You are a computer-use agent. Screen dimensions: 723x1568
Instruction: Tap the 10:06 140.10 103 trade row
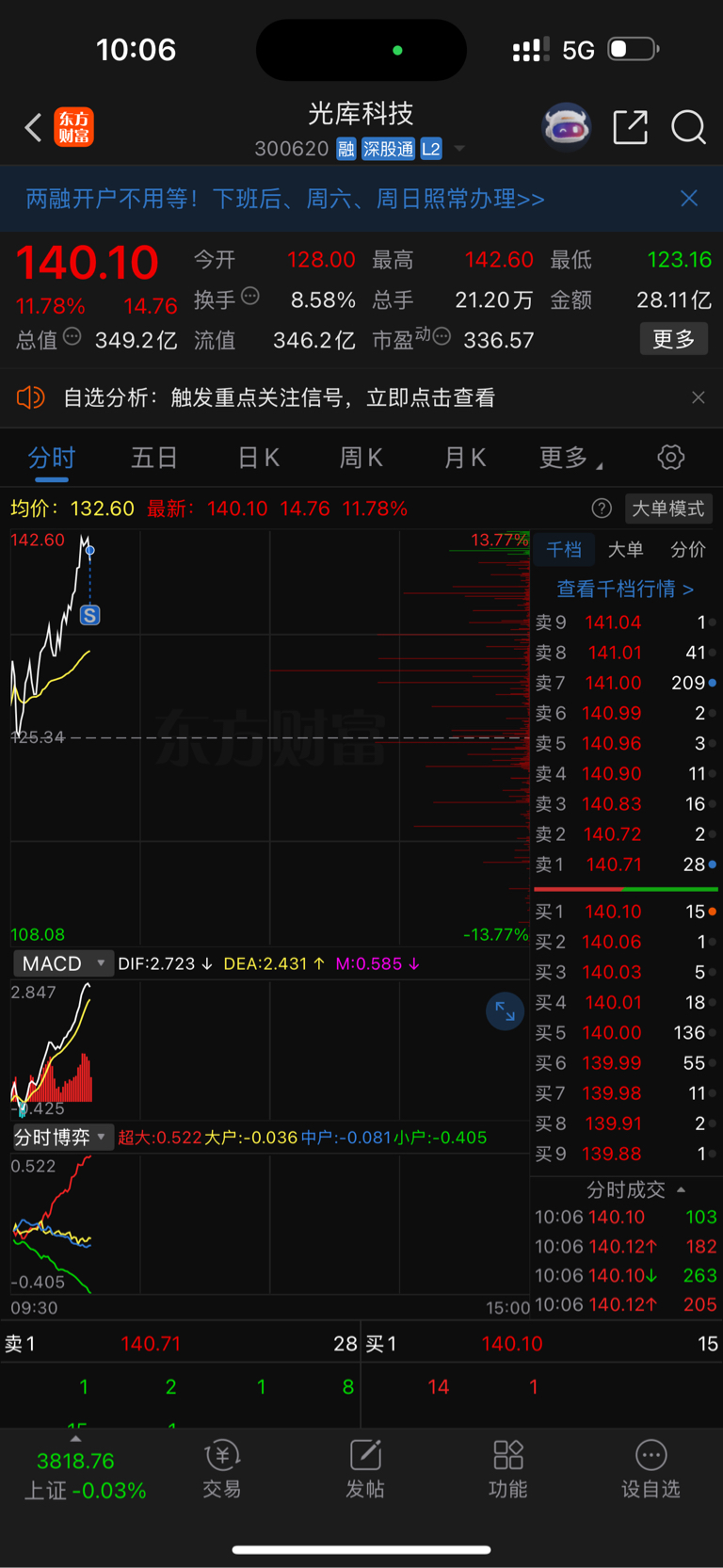[x=626, y=1217]
